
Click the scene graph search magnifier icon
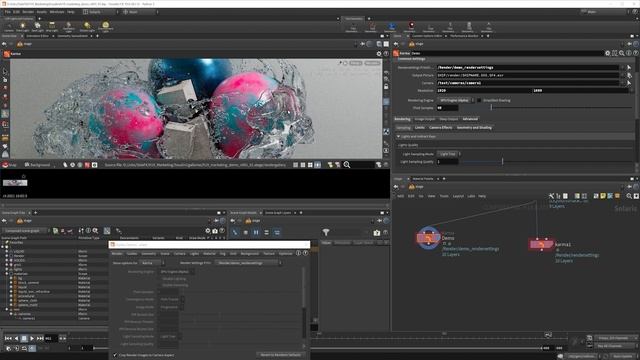(x=95, y=231)
